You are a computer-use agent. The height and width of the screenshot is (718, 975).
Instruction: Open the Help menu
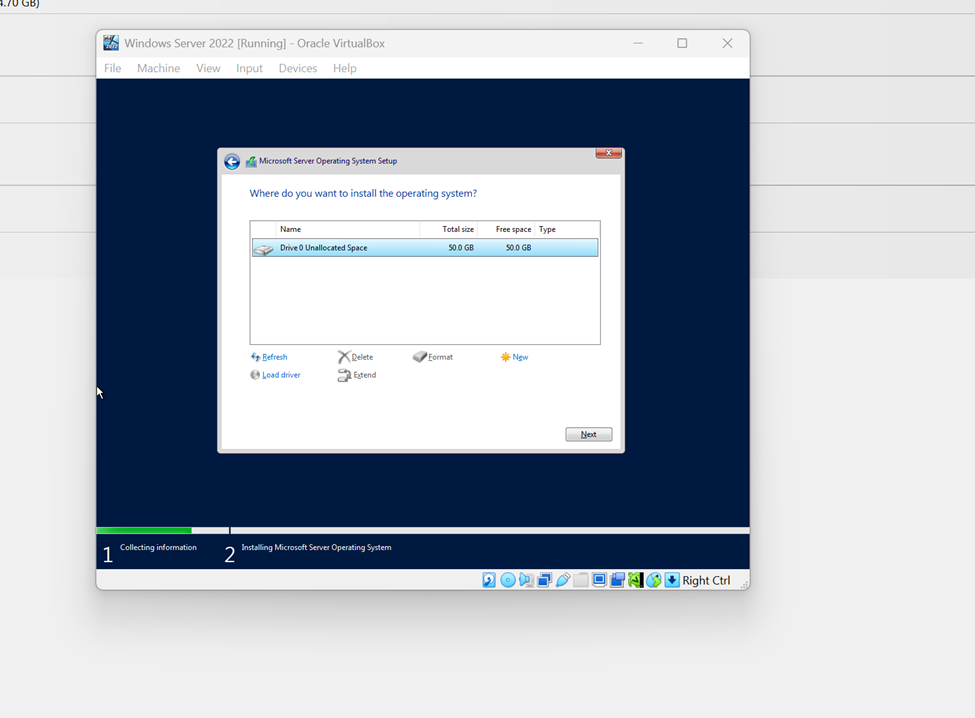(x=344, y=68)
